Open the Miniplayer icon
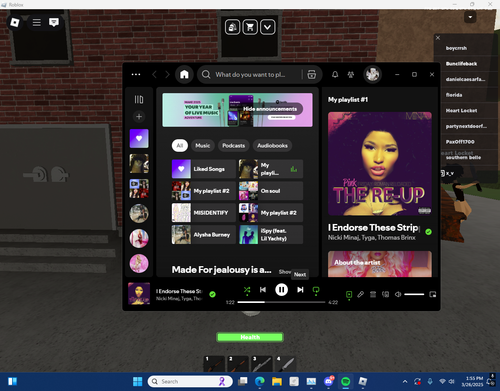This screenshot has width=500, height=391. 433,294
